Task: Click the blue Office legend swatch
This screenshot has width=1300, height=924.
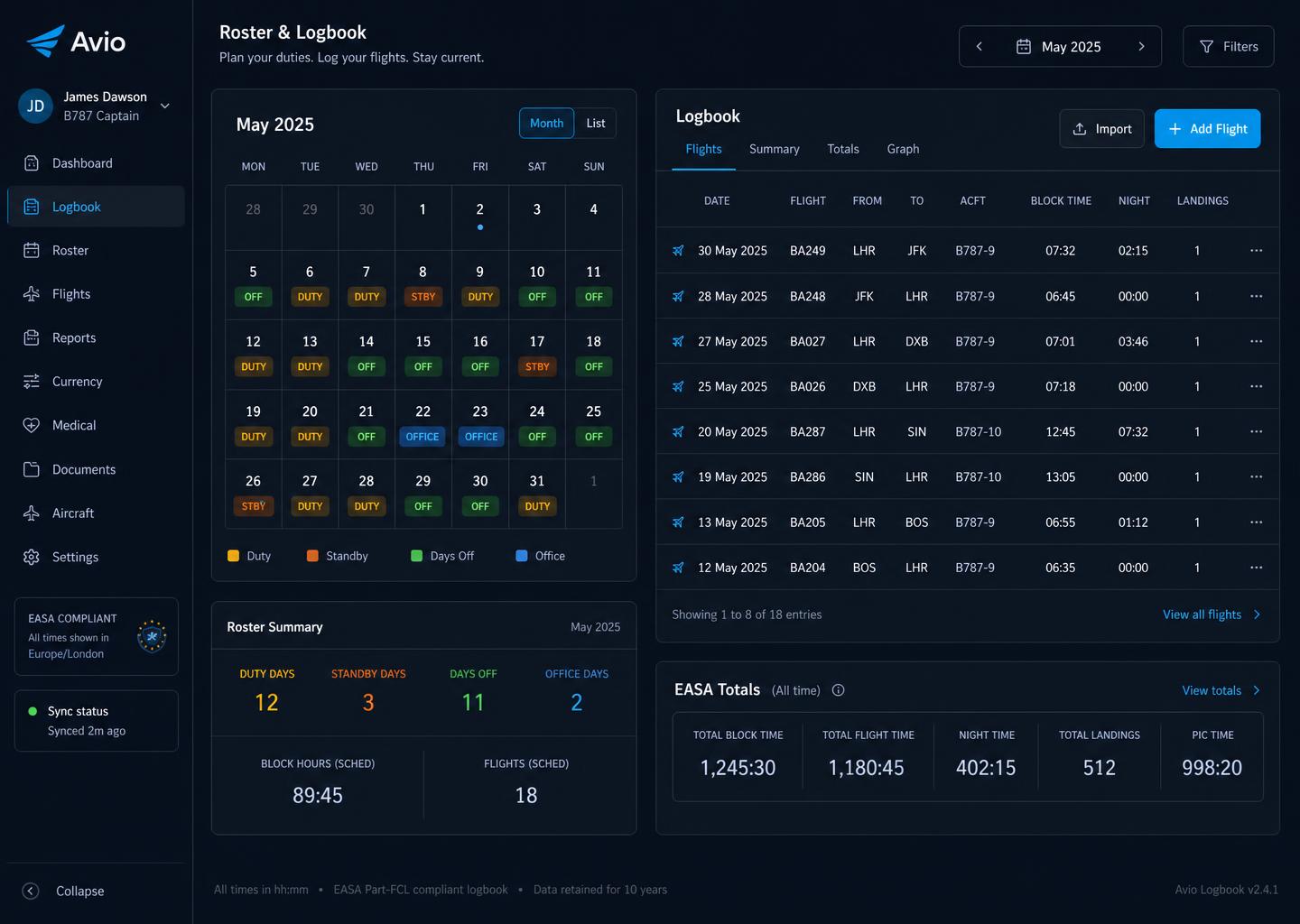Action: [x=522, y=557]
